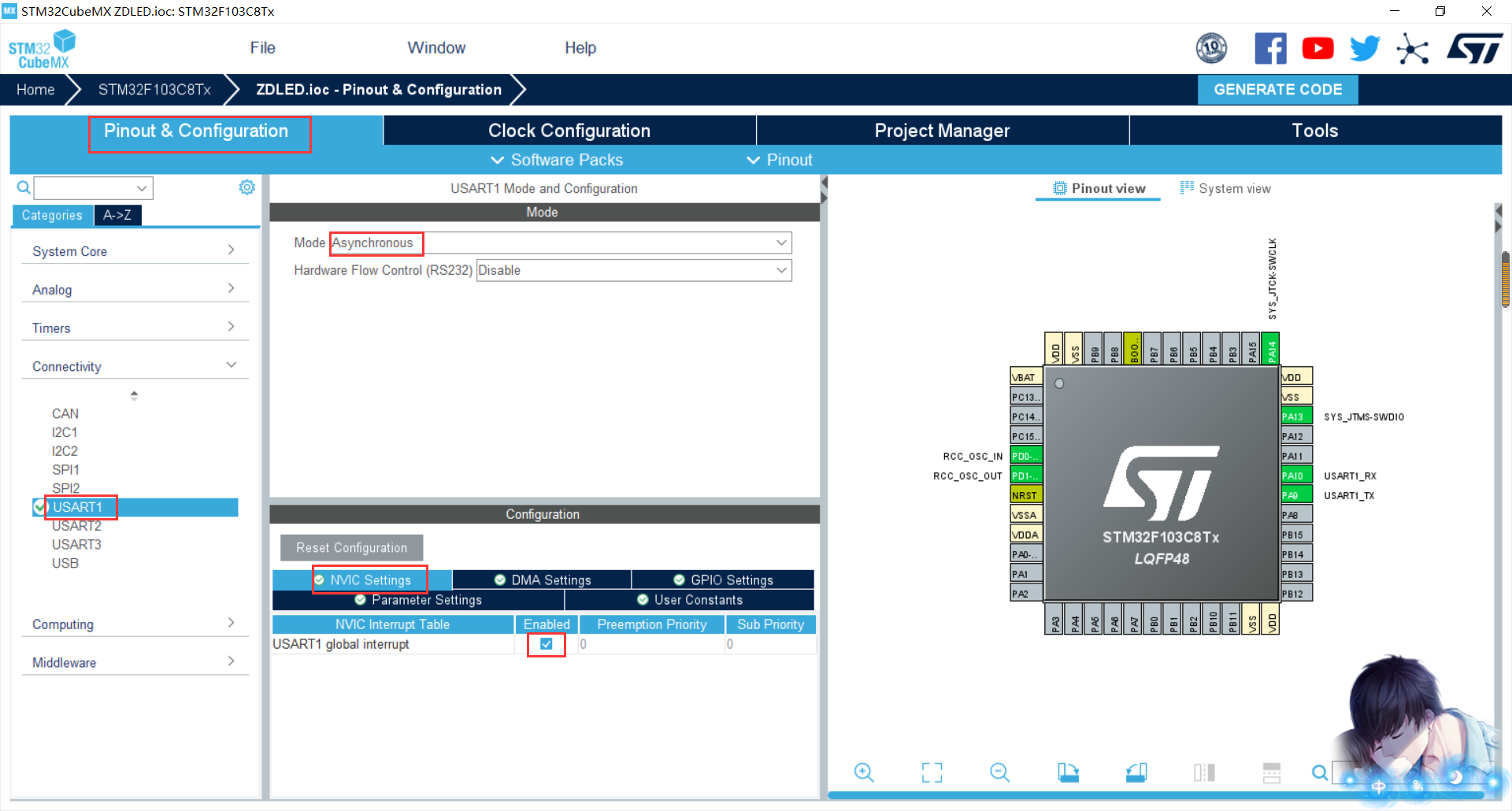Select the PD1 oscillator-out pin
1512x811 pixels.
[x=1026, y=476]
